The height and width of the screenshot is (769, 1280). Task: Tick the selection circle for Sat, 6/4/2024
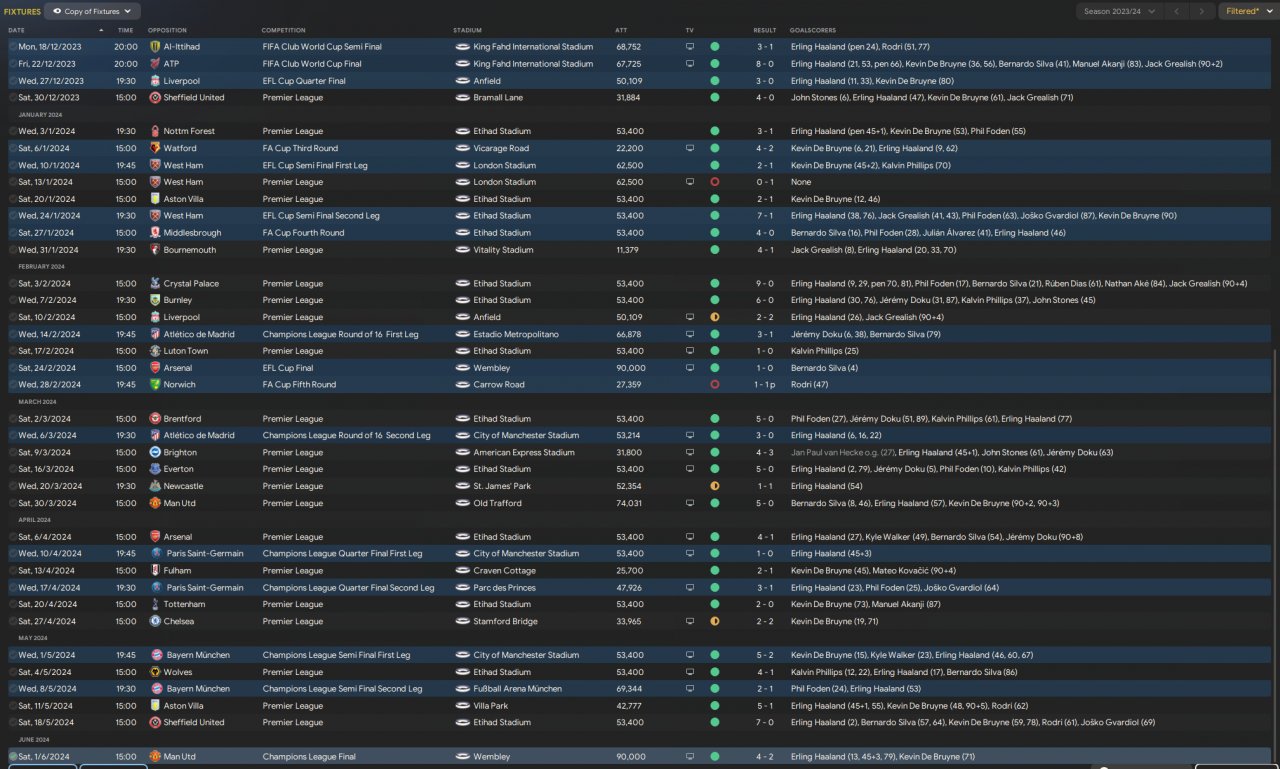[13, 537]
